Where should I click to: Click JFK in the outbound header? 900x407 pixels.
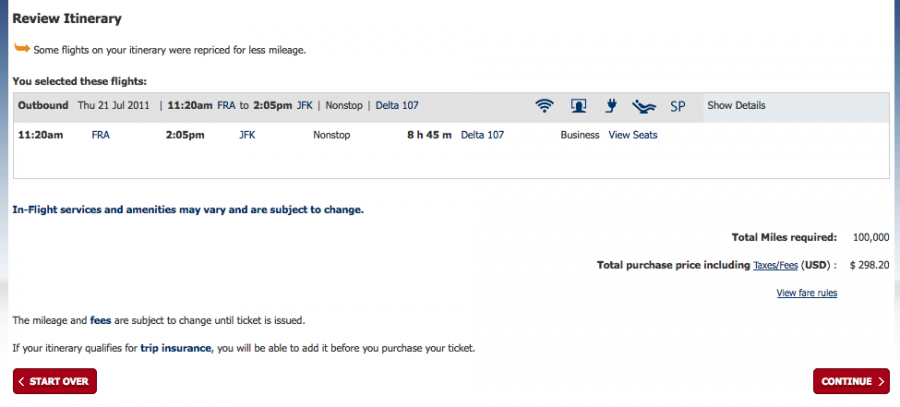tap(305, 106)
